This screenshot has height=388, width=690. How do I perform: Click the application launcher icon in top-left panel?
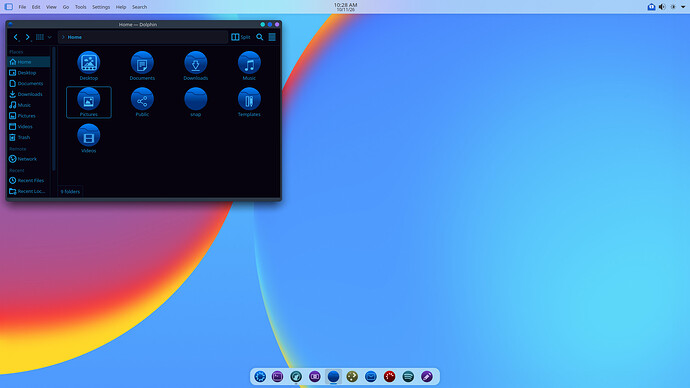pyautogui.click(x=8, y=7)
